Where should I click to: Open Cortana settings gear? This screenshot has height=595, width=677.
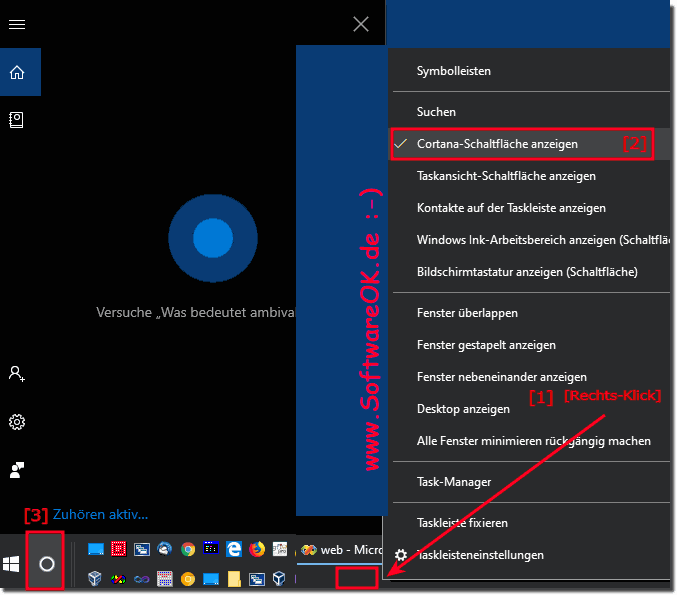click(17, 422)
